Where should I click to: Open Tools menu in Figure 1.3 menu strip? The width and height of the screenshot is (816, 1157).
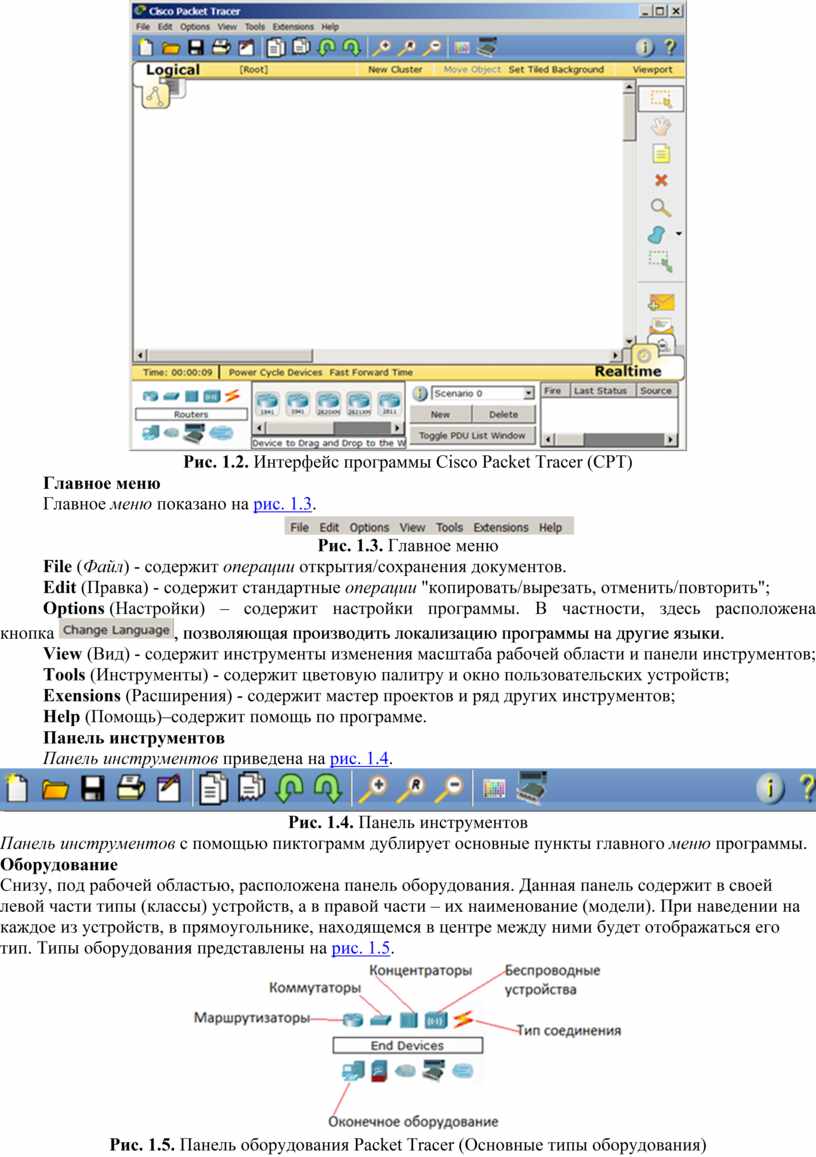[x=449, y=528]
